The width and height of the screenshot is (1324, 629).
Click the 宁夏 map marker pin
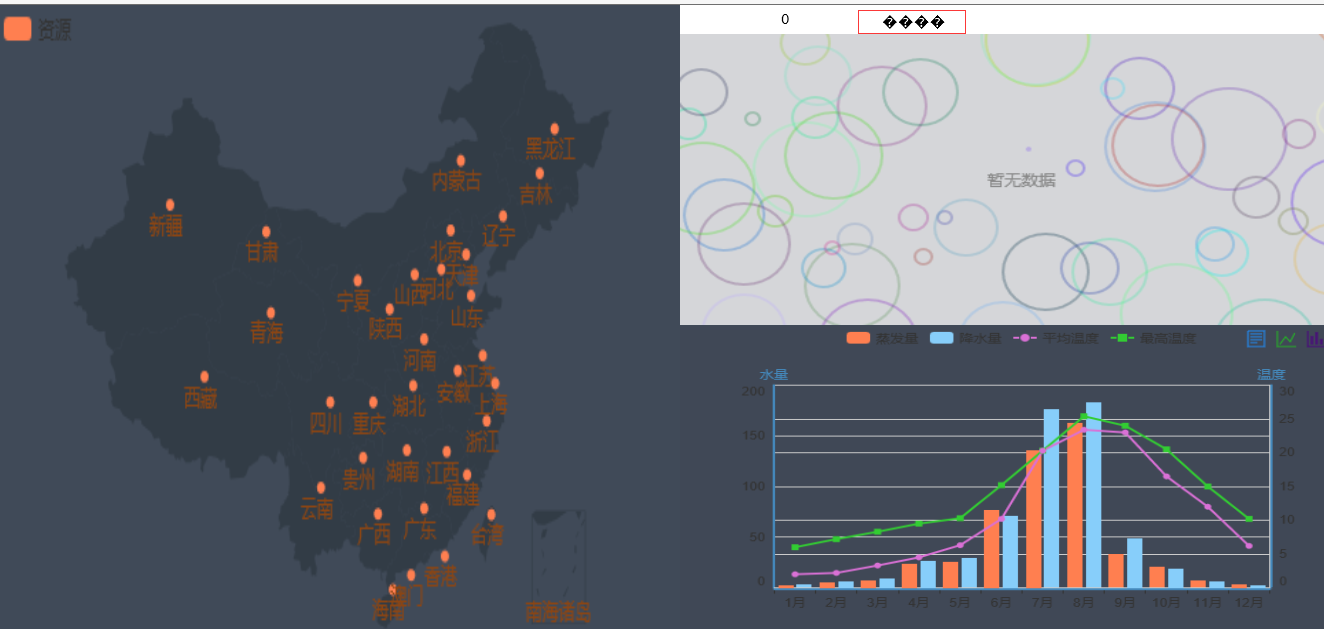[x=357, y=281]
